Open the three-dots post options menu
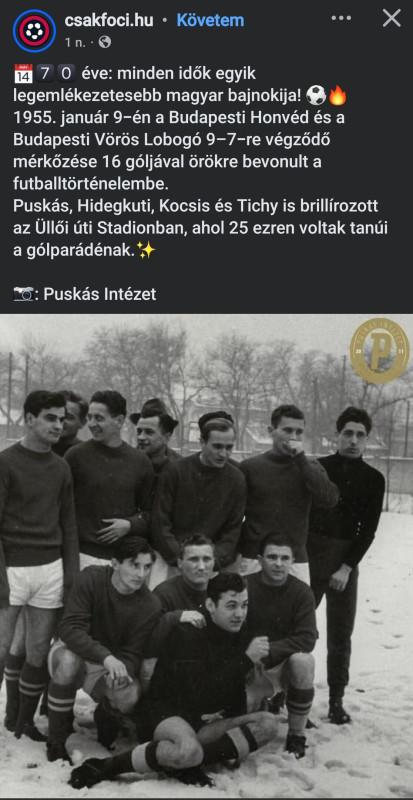The image size is (413, 800). (341, 18)
